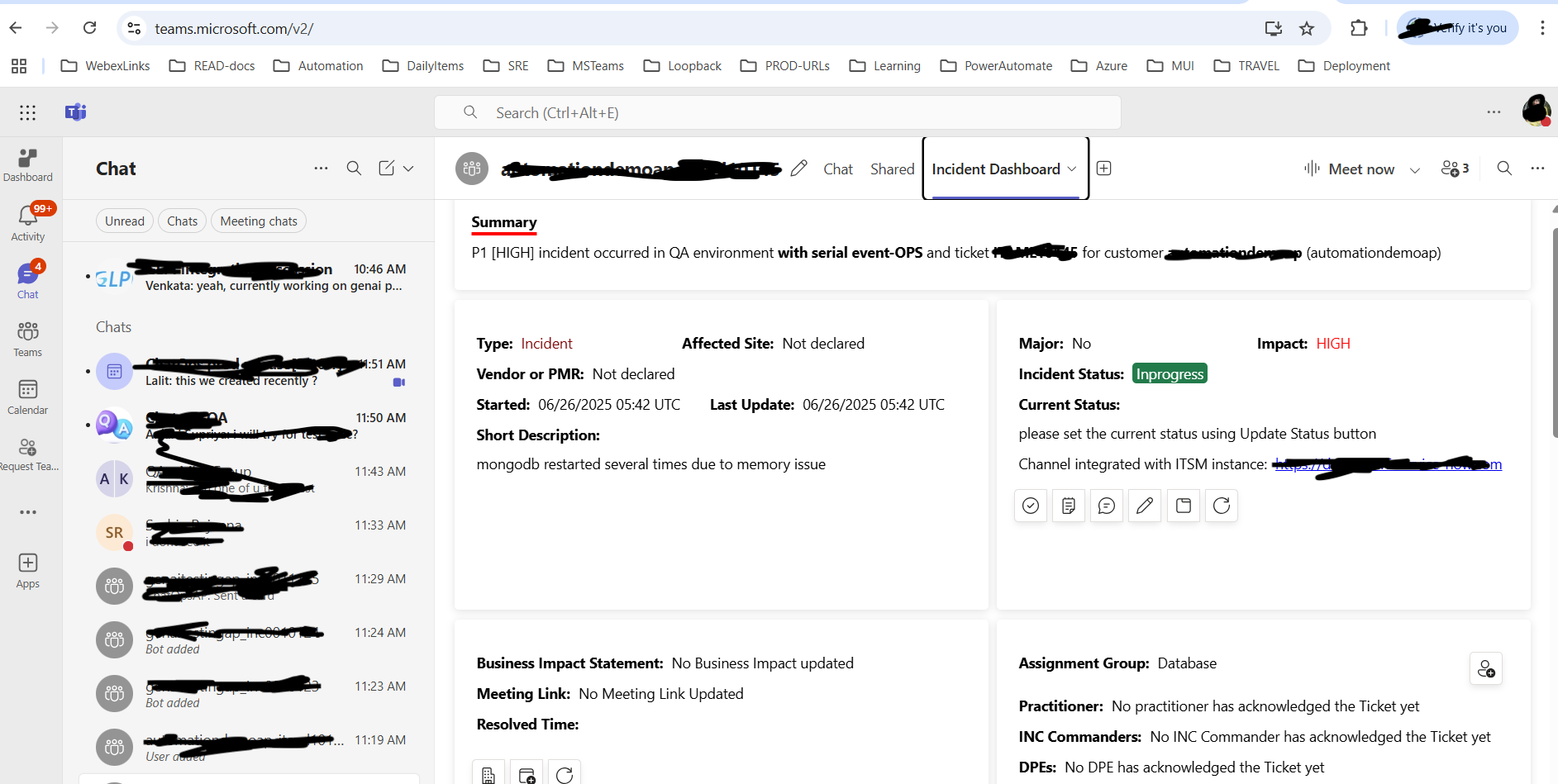
Task: Enable the Meeting chats filter
Action: tap(258, 221)
